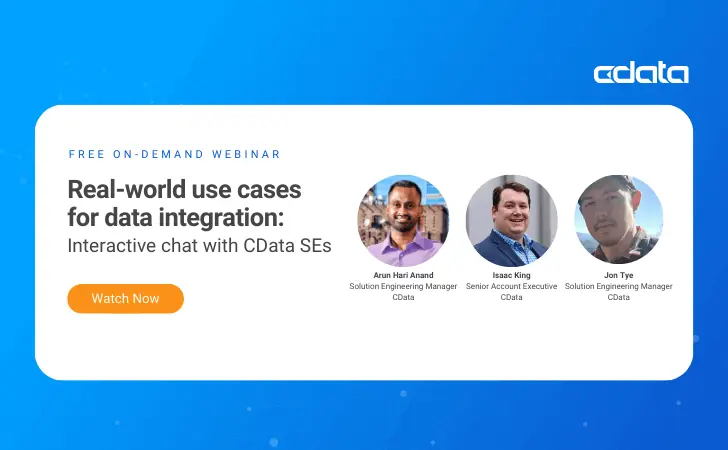Click the CData company text beneath Jon's title
This screenshot has height=450, width=728.
[619, 297]
